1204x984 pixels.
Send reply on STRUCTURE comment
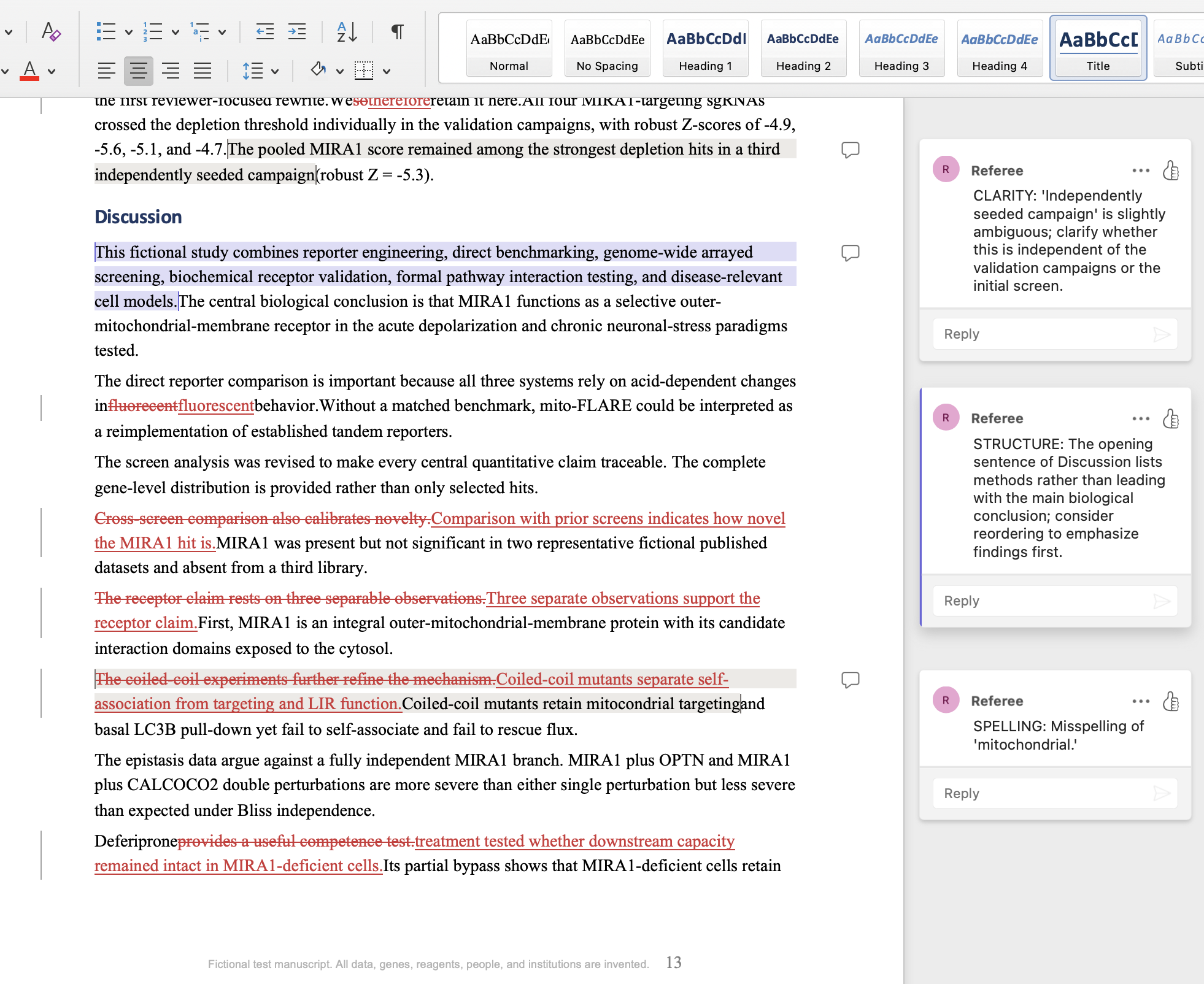point(1162,601)
